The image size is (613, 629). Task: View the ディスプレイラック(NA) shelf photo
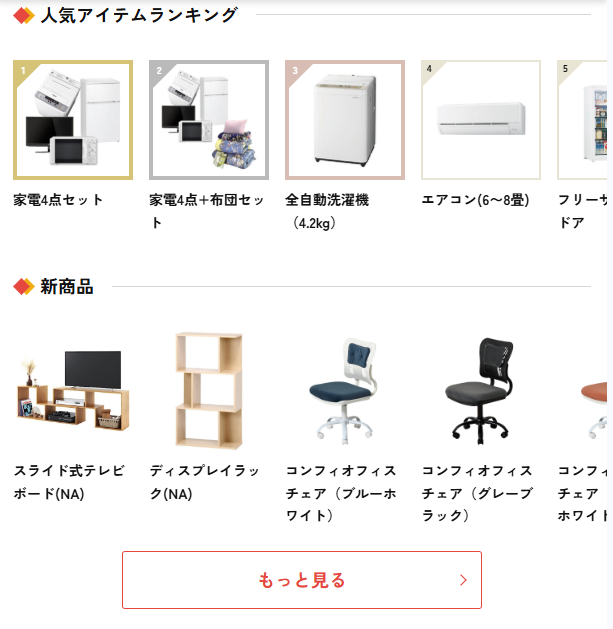point(209,389)
